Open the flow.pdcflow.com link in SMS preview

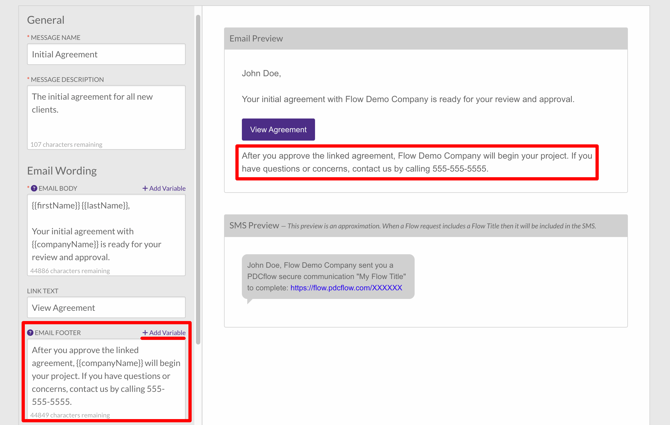[x=346, y=288]
